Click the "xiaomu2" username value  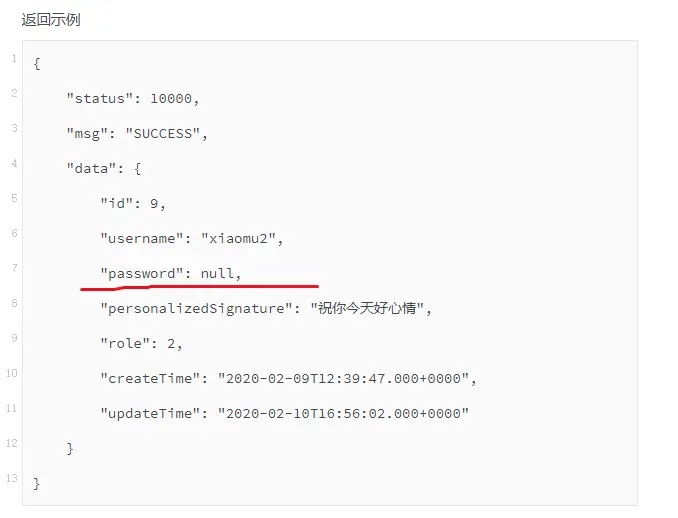[x=242, y=238]
